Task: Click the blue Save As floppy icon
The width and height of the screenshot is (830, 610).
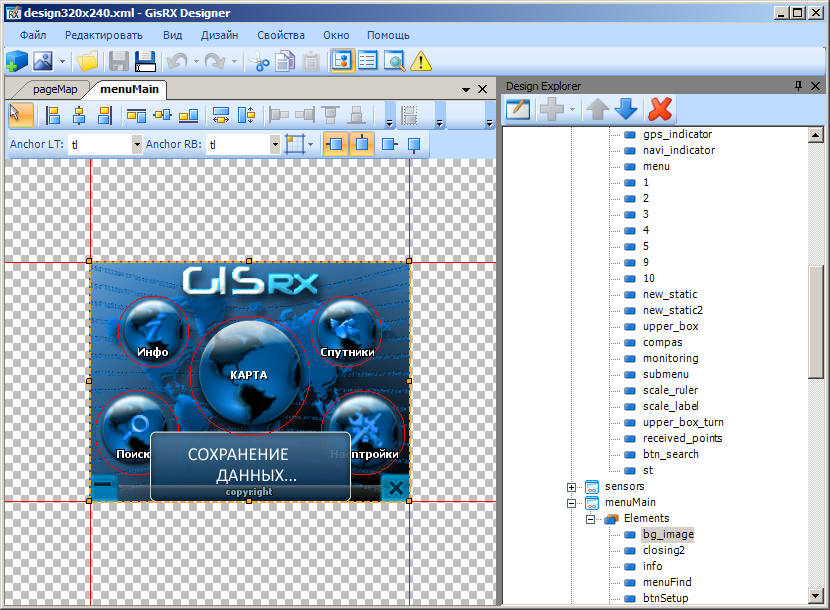Action: point(145,61)
